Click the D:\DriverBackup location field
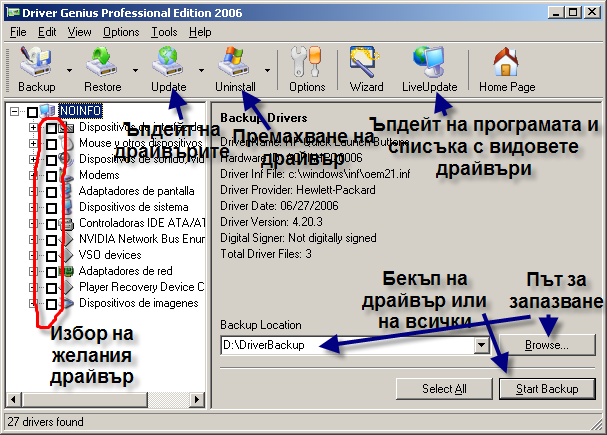607x435 pixels. [x=348, y=345]
